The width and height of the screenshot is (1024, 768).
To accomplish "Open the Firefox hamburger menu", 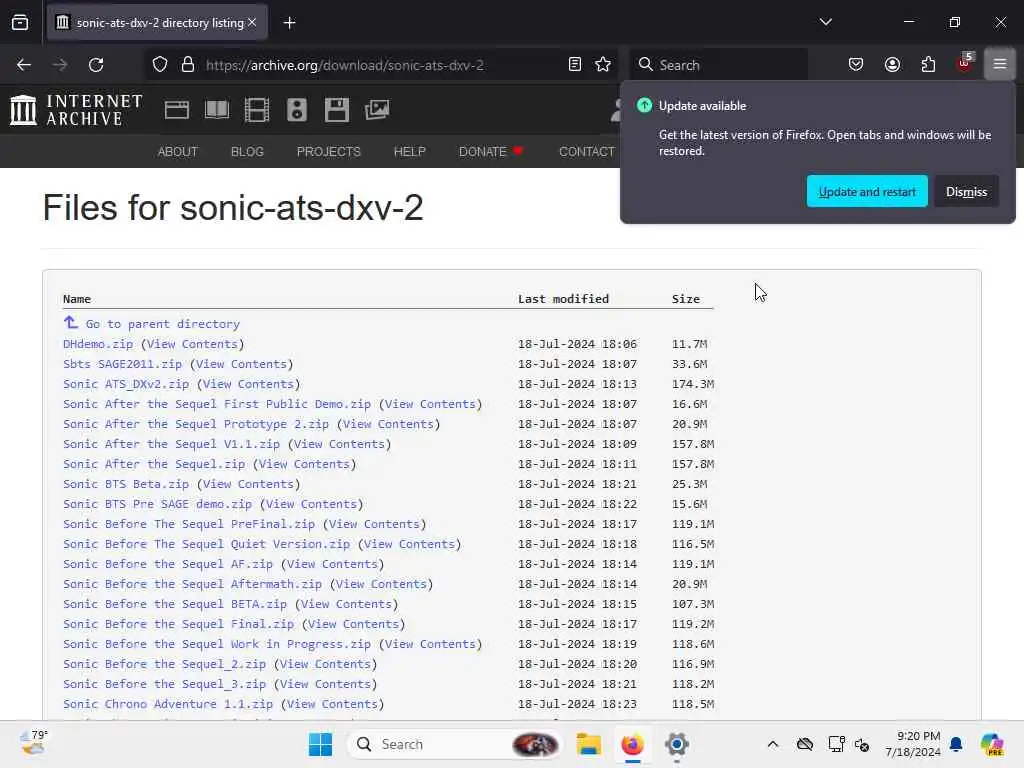I will tap(1000, 65).
